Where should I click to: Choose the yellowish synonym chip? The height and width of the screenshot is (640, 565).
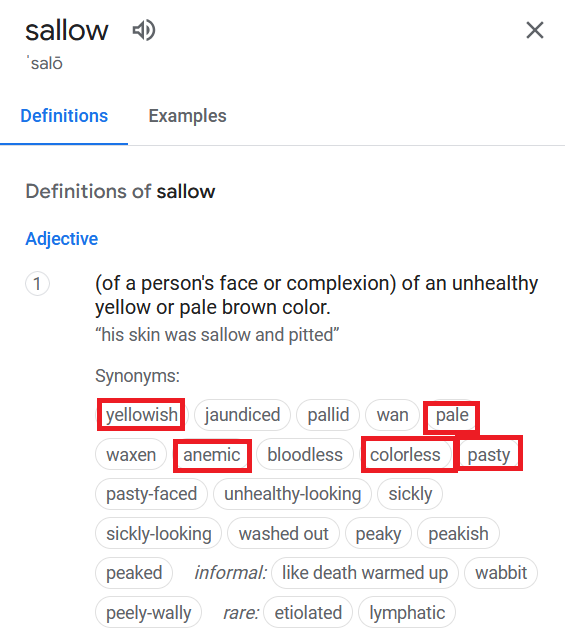(142, 415)
